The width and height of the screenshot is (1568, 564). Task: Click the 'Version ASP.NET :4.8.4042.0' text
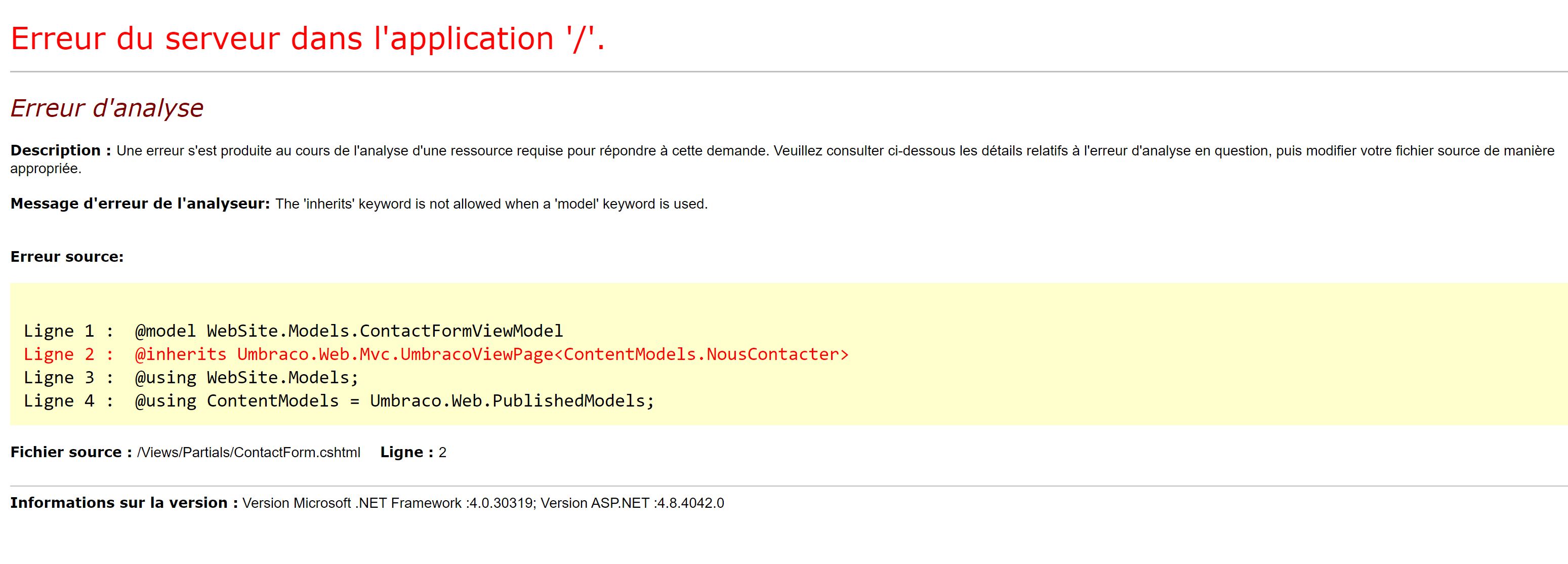[x=632, y=503]
